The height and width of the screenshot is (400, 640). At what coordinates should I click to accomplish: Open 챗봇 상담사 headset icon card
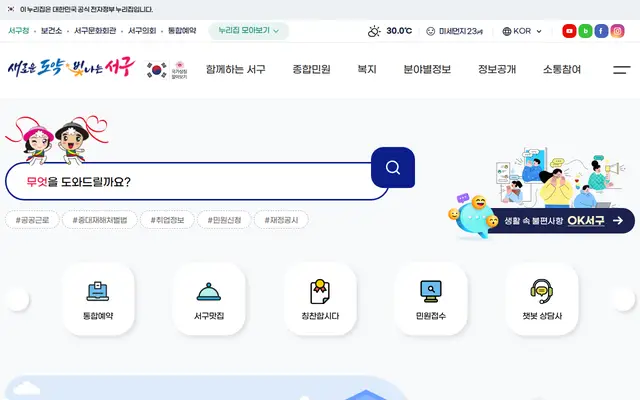[542, 299]
